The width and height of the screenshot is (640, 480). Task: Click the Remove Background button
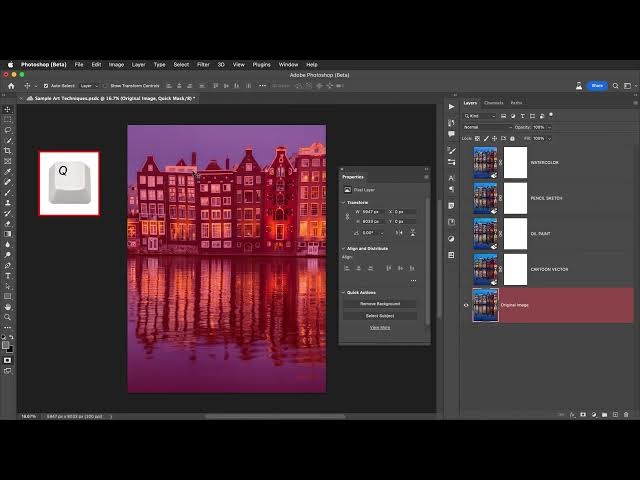click(380, 303)
